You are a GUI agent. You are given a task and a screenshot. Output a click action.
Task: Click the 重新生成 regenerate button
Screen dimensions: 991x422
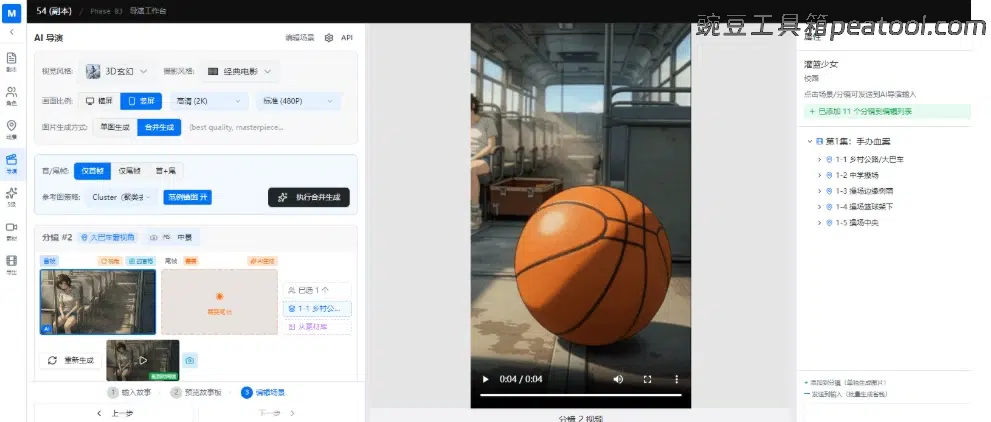point(70,360)
